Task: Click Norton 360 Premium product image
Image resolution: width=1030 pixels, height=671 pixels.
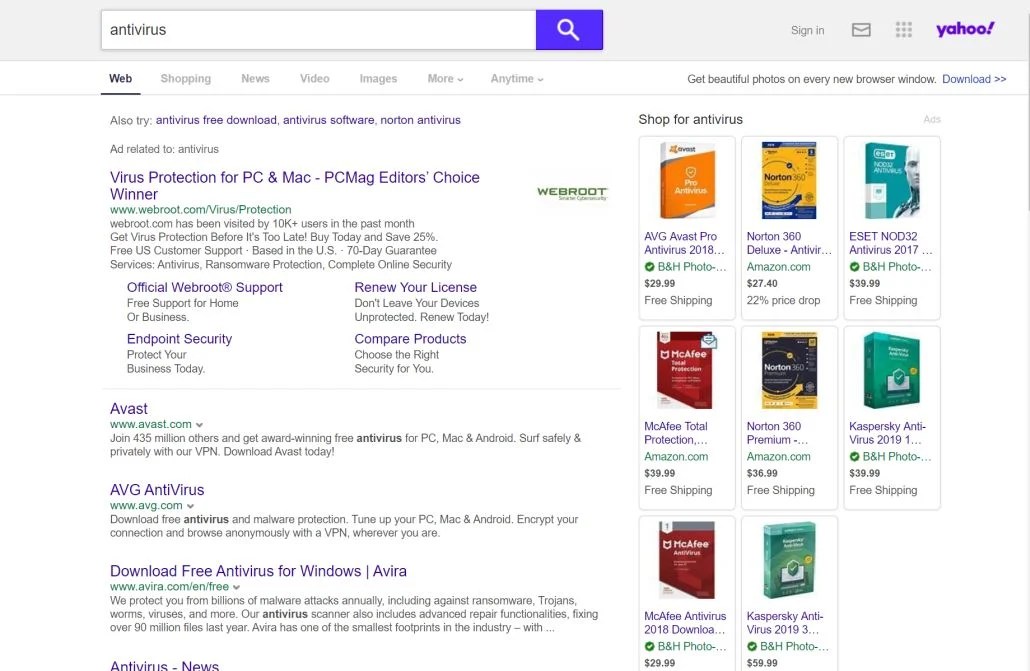Action: click(x=789, y=371)
